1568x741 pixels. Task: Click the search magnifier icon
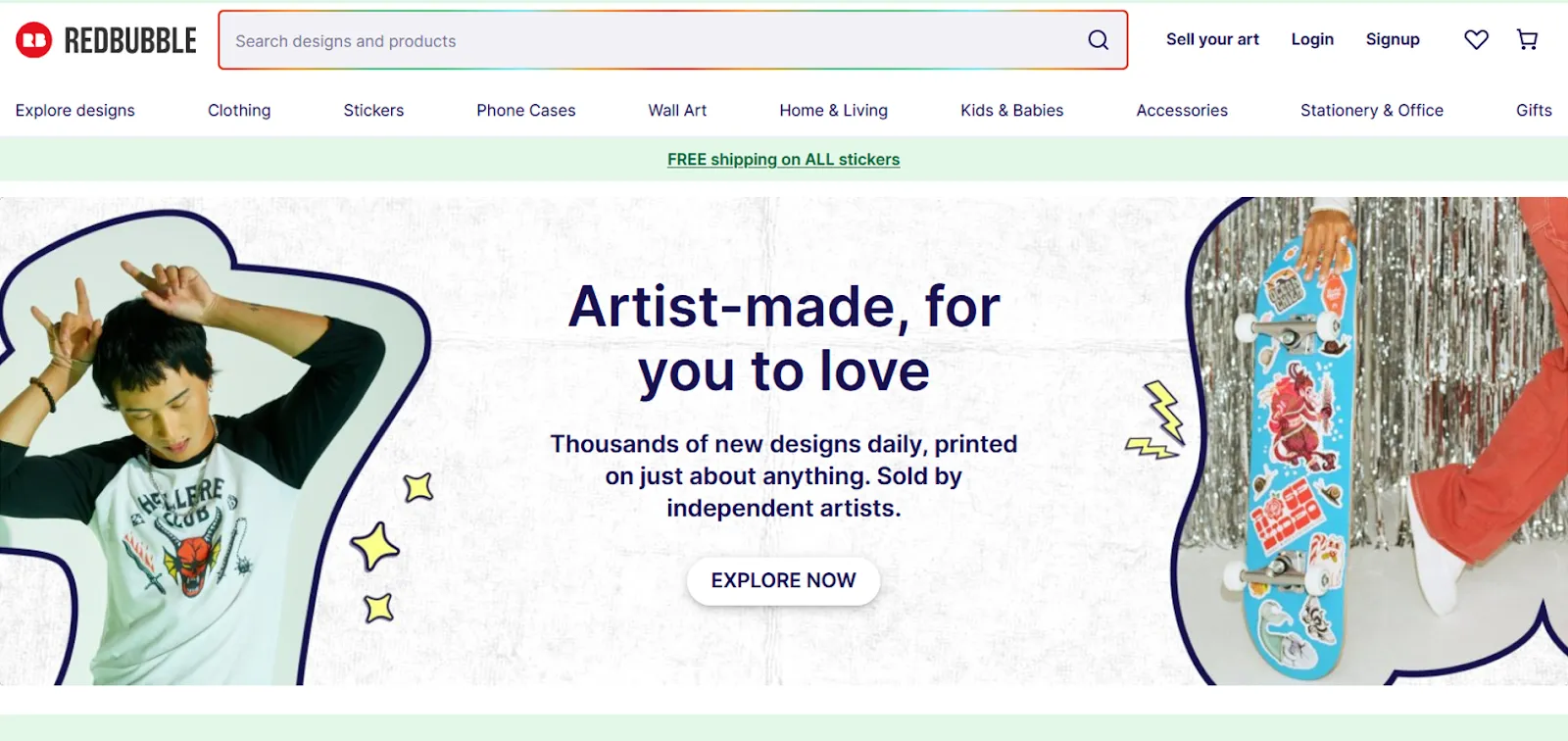(x=1098, y=40)
